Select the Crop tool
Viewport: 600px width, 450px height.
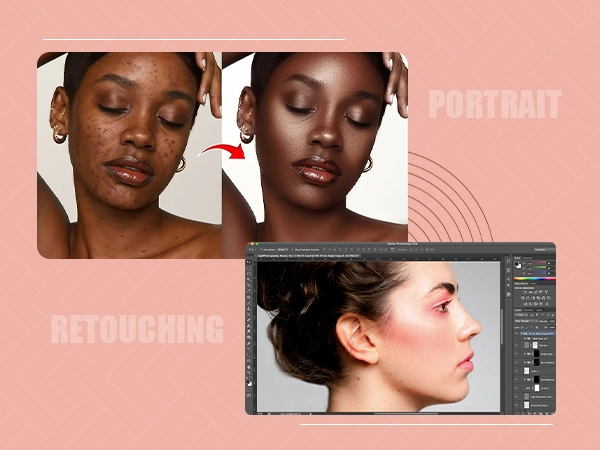coord(249,285)
